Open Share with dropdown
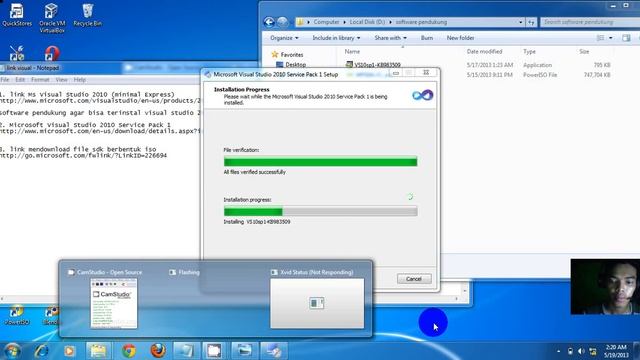This screenshot has height=360, width=640. (391, 38)
